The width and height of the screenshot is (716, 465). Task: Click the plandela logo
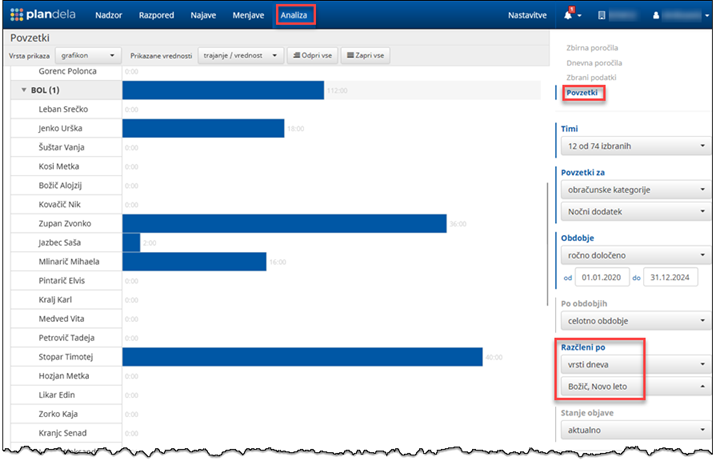[x=45, y=16]
